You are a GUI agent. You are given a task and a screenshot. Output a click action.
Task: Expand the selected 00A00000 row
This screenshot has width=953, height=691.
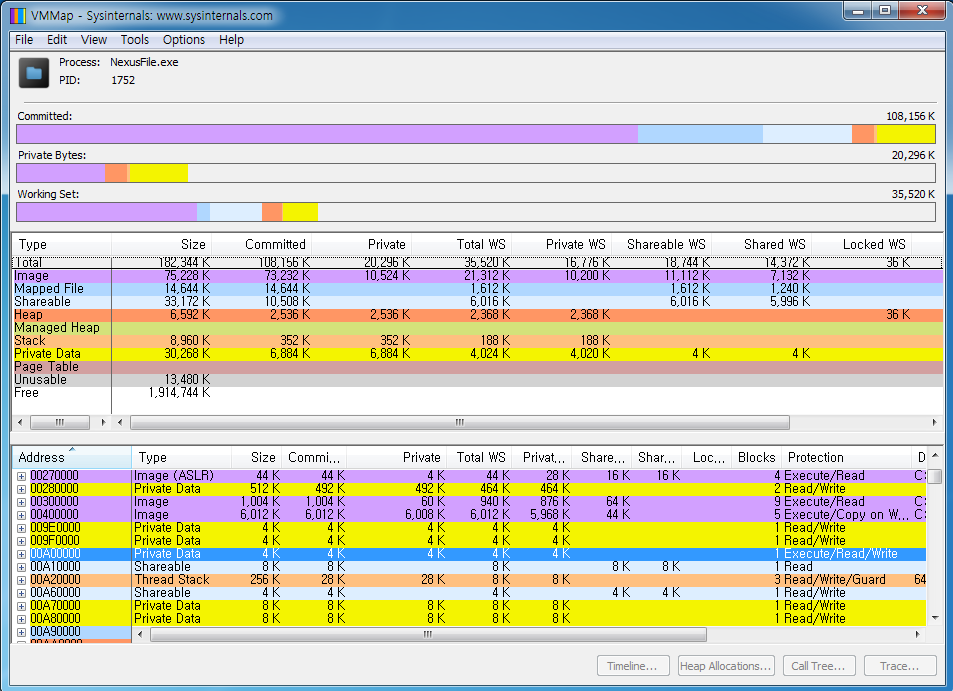[21, 554]
